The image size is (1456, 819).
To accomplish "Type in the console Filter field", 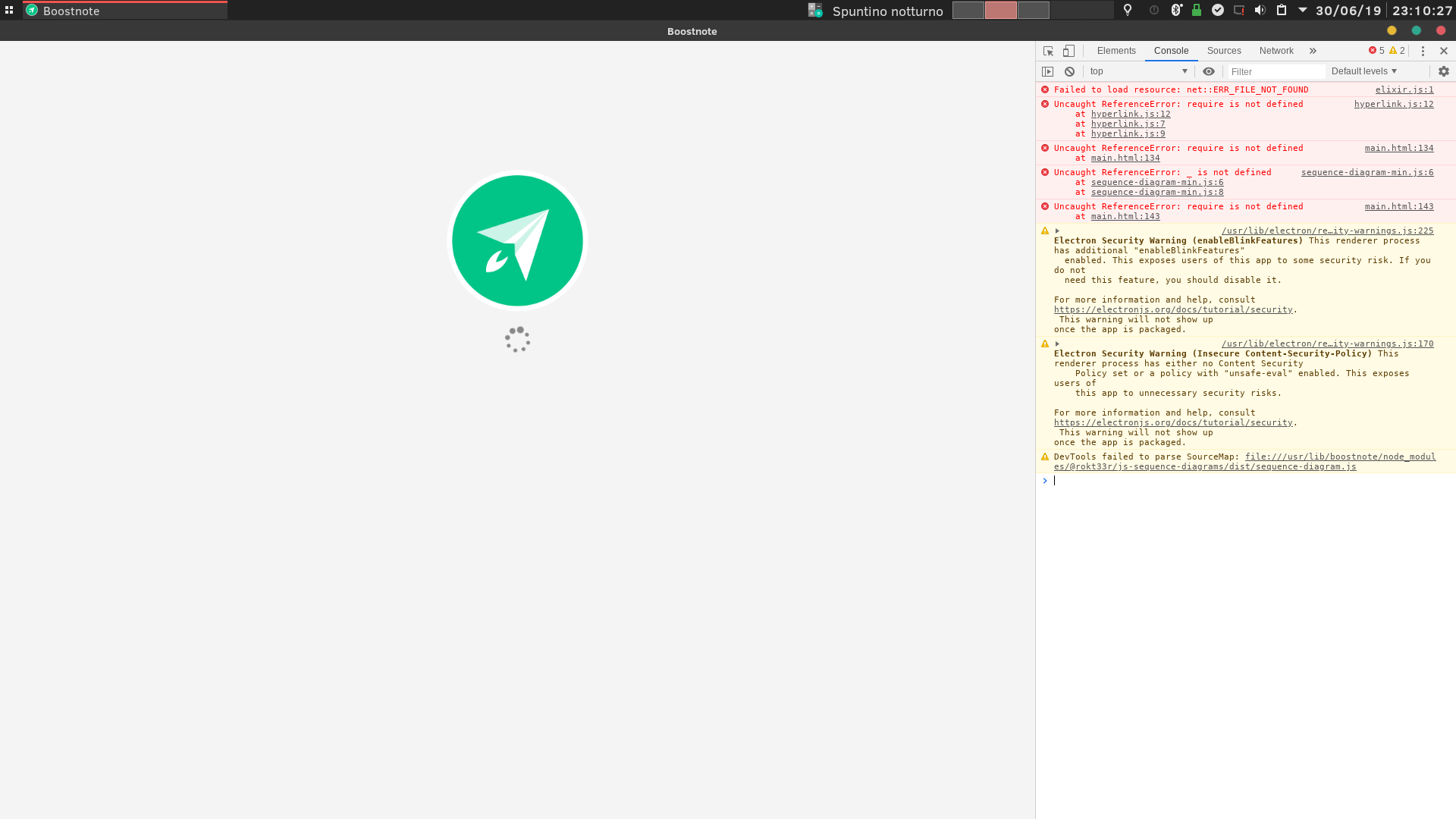I will pos(1276,71).
